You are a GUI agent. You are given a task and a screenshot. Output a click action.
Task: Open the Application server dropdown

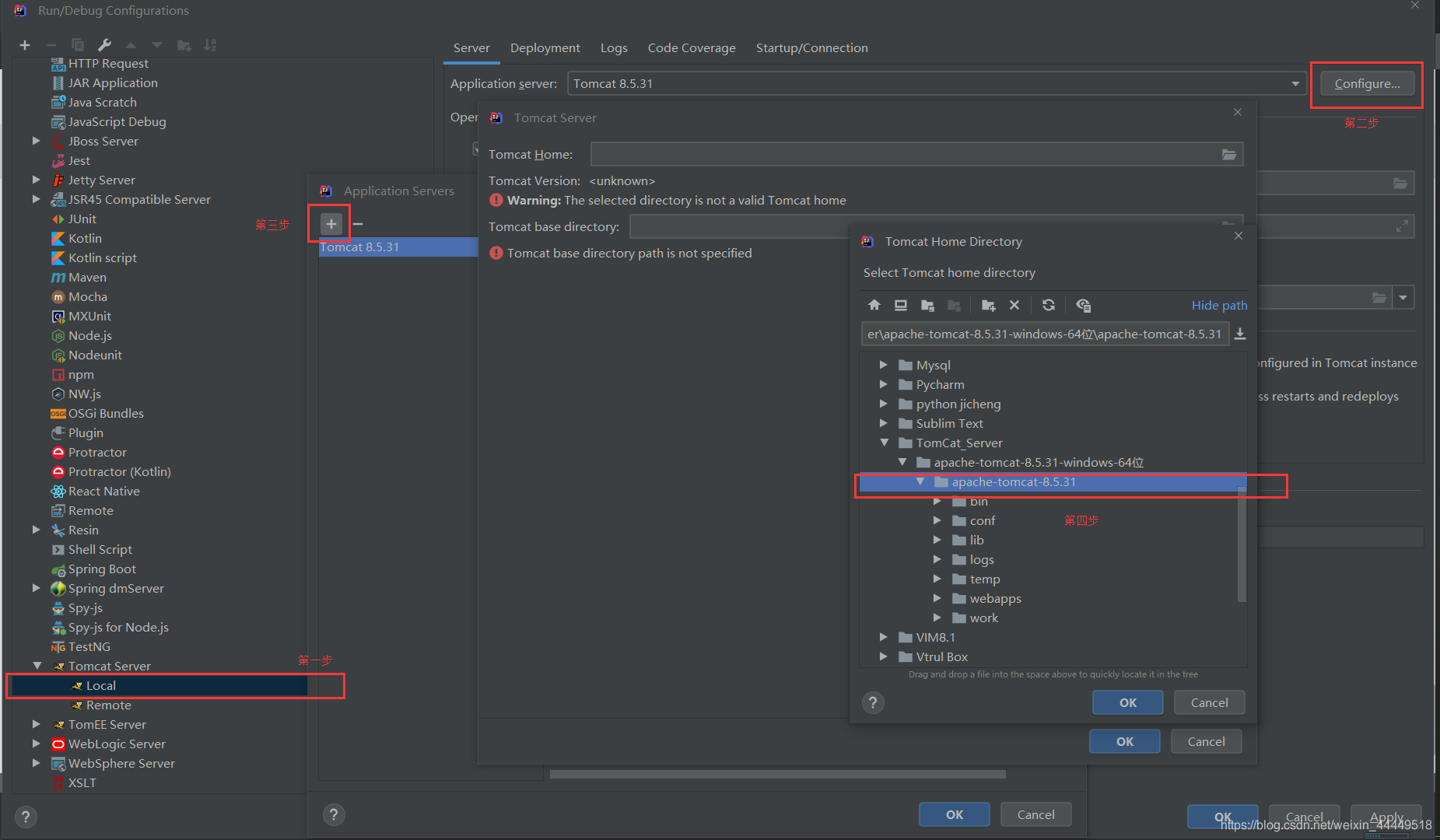coord(1295,84)
